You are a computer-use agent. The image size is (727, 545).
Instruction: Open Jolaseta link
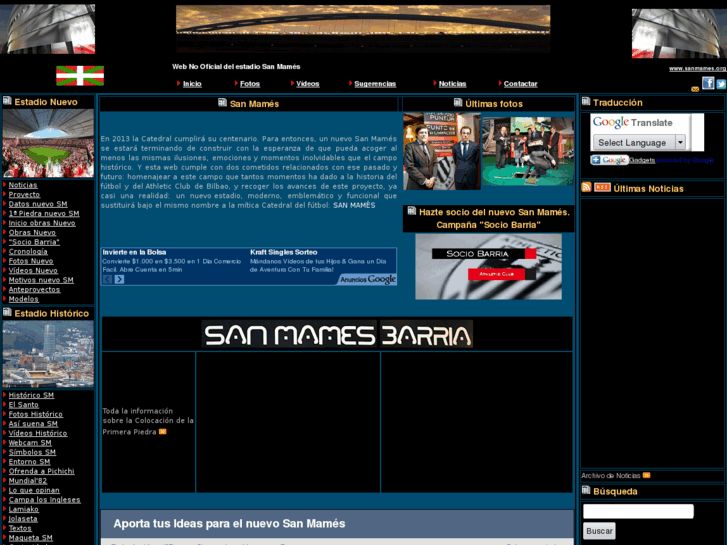23,519
